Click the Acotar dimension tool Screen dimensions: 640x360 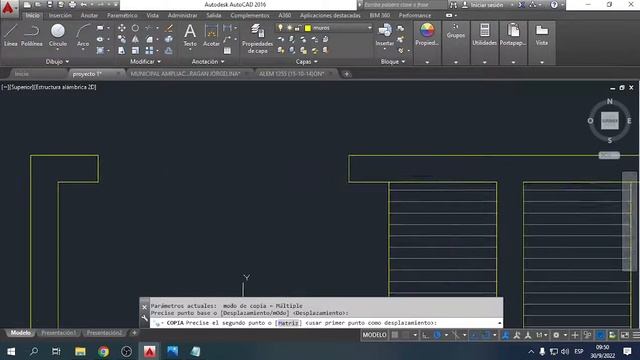(211, 35)
